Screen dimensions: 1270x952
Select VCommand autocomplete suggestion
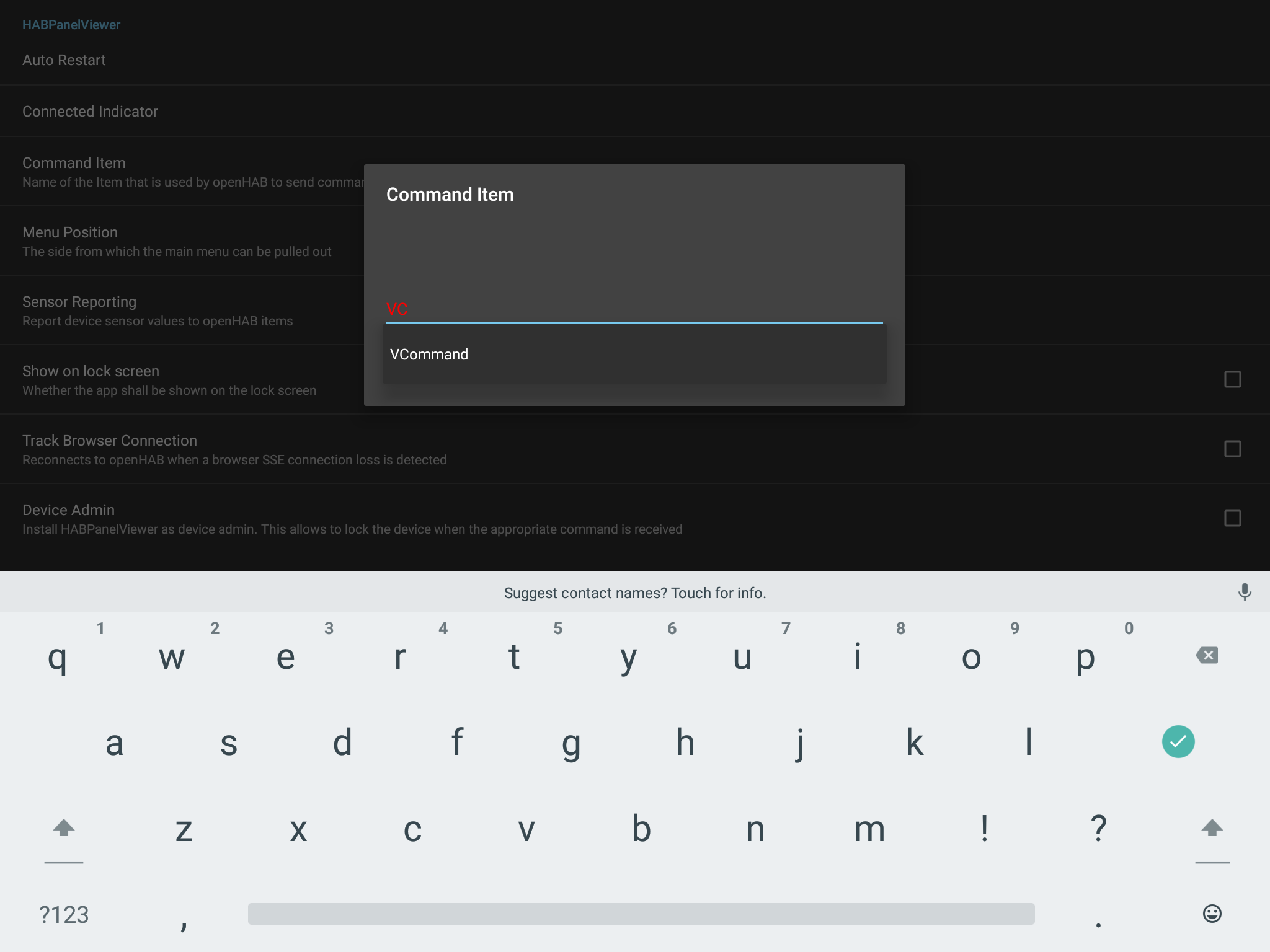(x=429, y=355)
